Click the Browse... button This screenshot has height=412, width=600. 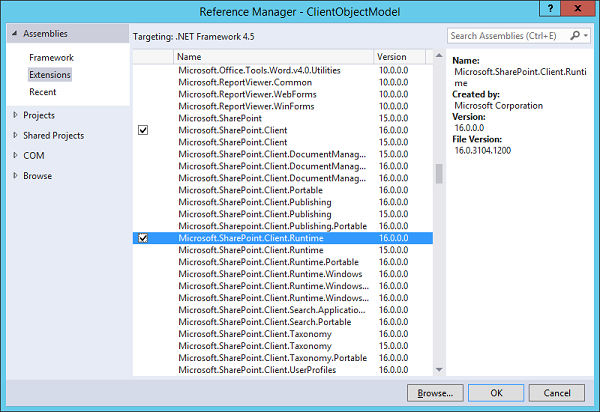[435, 393]
